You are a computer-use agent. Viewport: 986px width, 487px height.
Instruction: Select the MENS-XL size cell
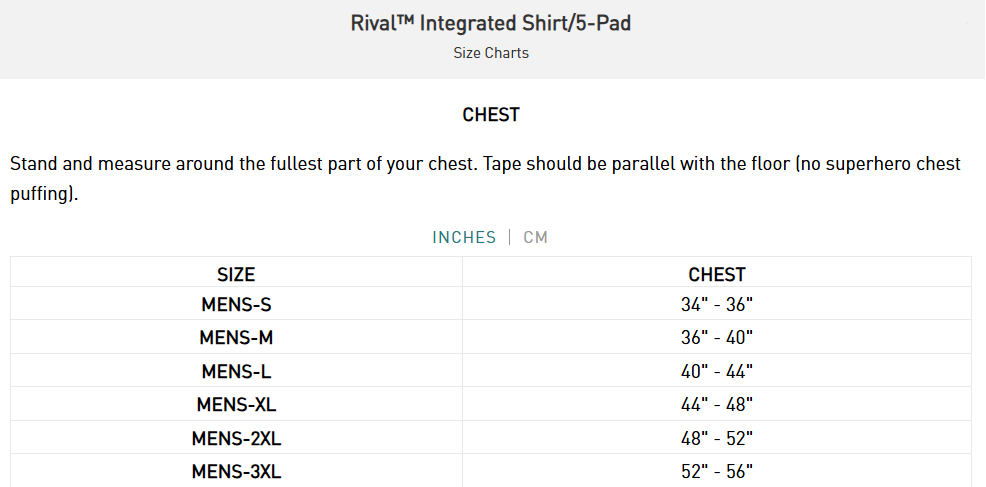point(236,405)
